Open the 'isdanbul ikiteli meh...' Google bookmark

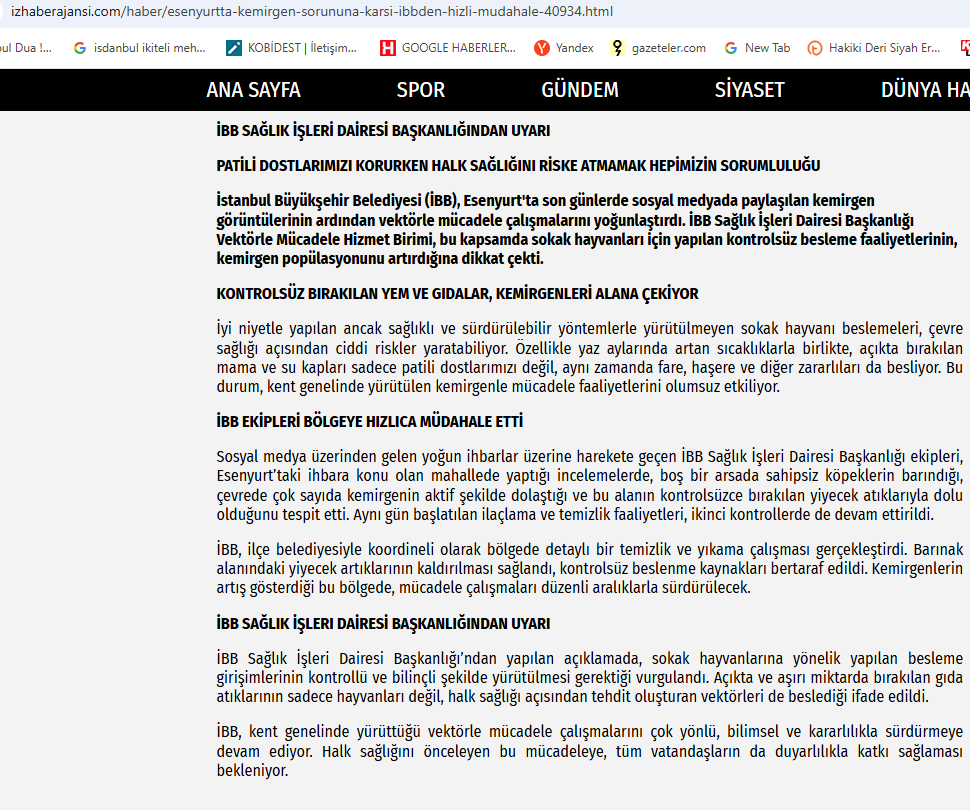139,48
